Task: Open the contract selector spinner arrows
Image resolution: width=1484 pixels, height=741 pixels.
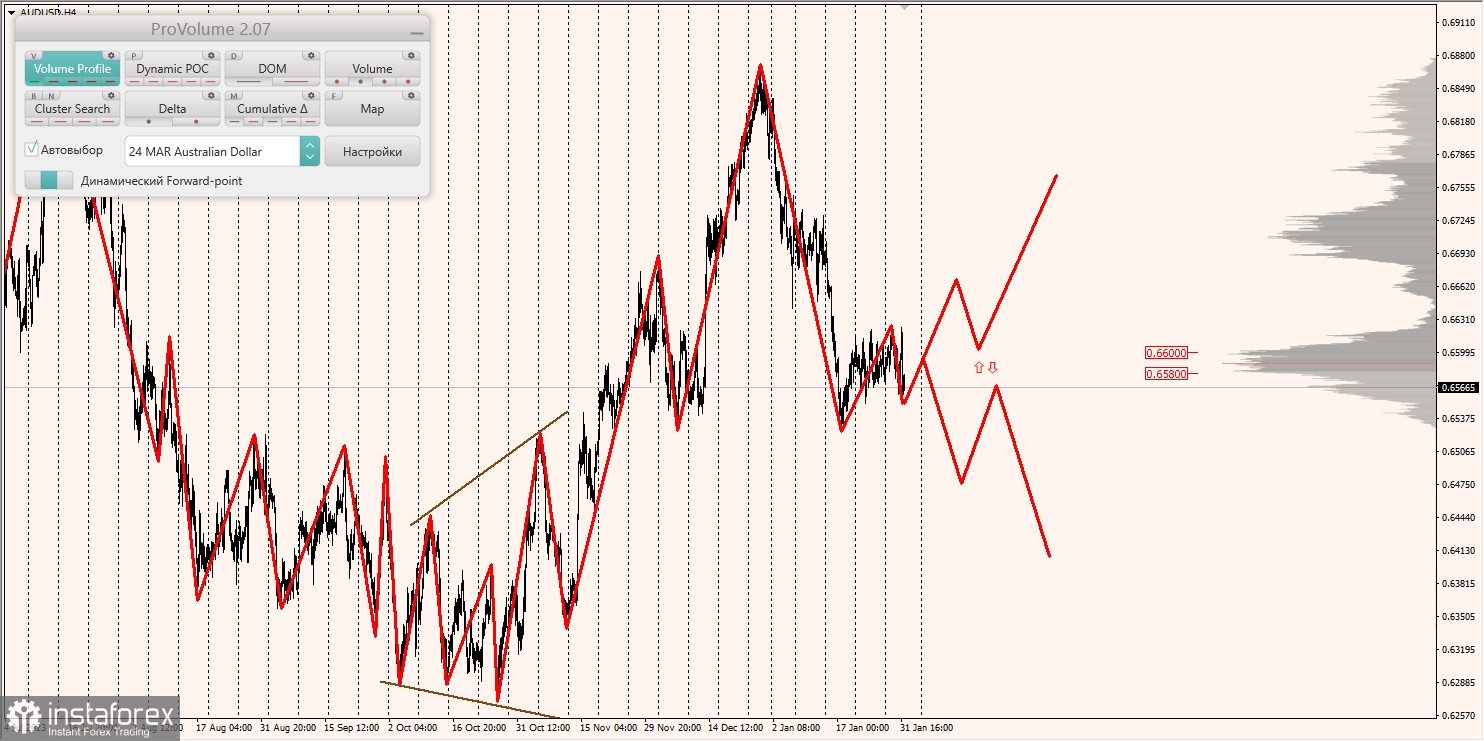Action: click(310, 151)
